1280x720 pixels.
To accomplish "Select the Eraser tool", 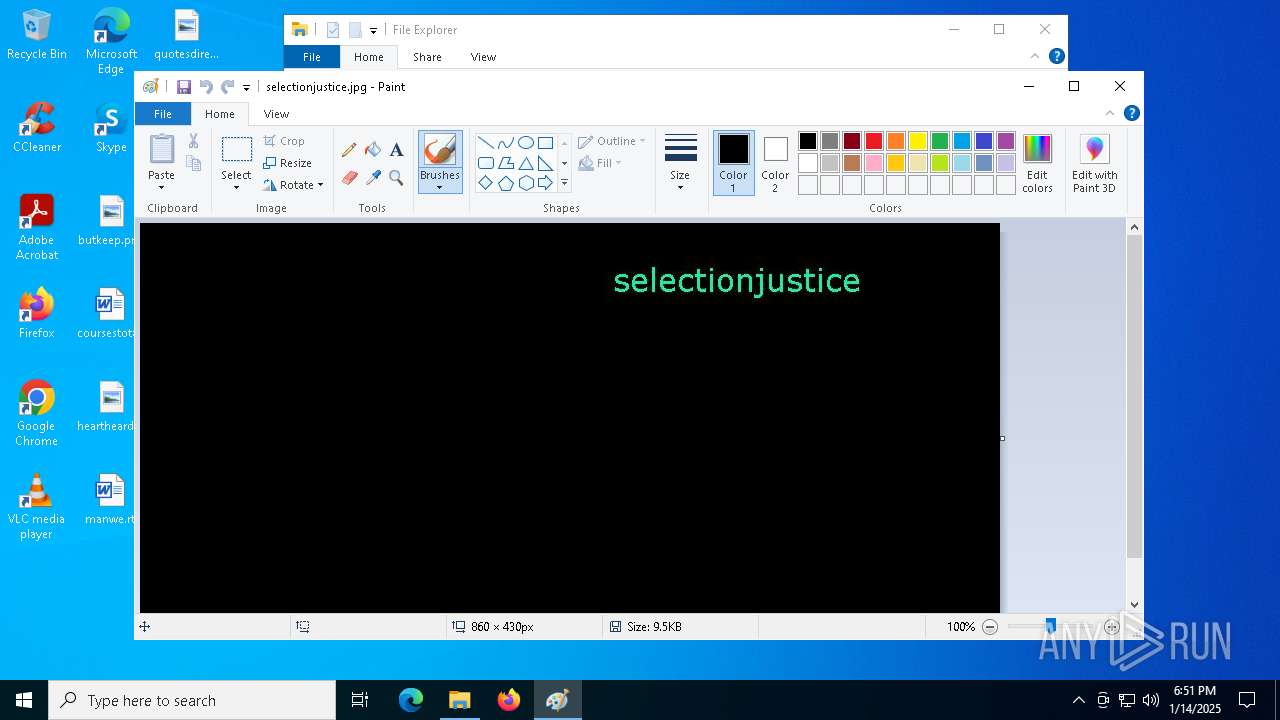I will [349, 178].
